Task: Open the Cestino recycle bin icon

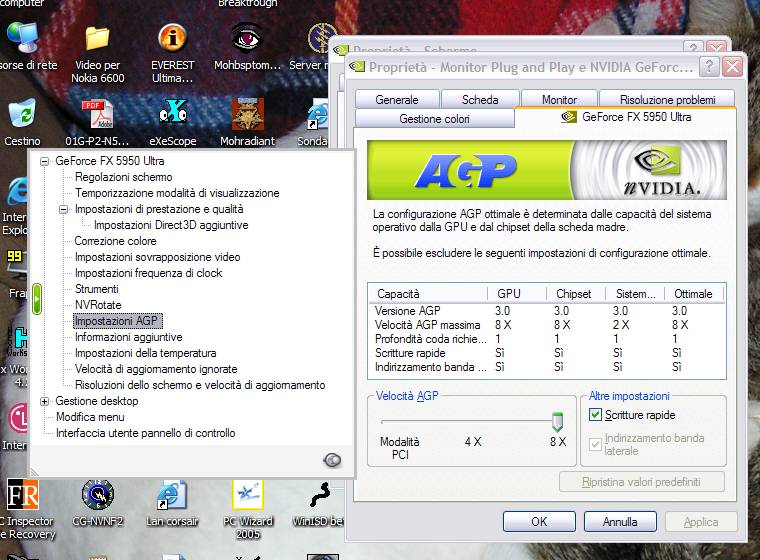Action: coord(22,114)
